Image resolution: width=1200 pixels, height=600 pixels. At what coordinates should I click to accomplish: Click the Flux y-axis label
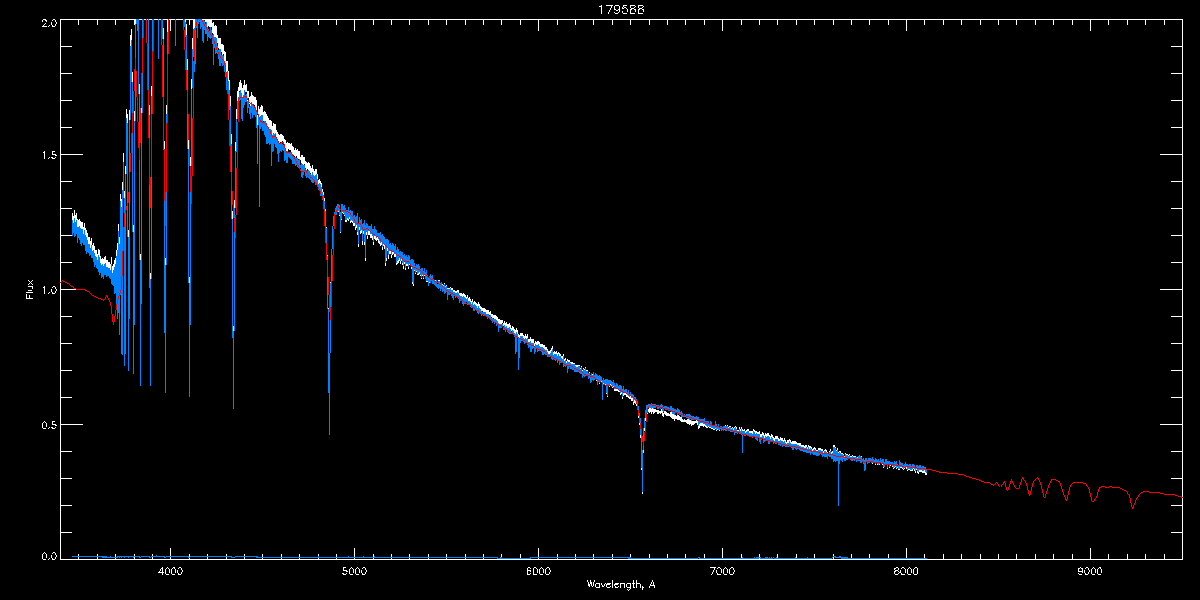(30, 290)
